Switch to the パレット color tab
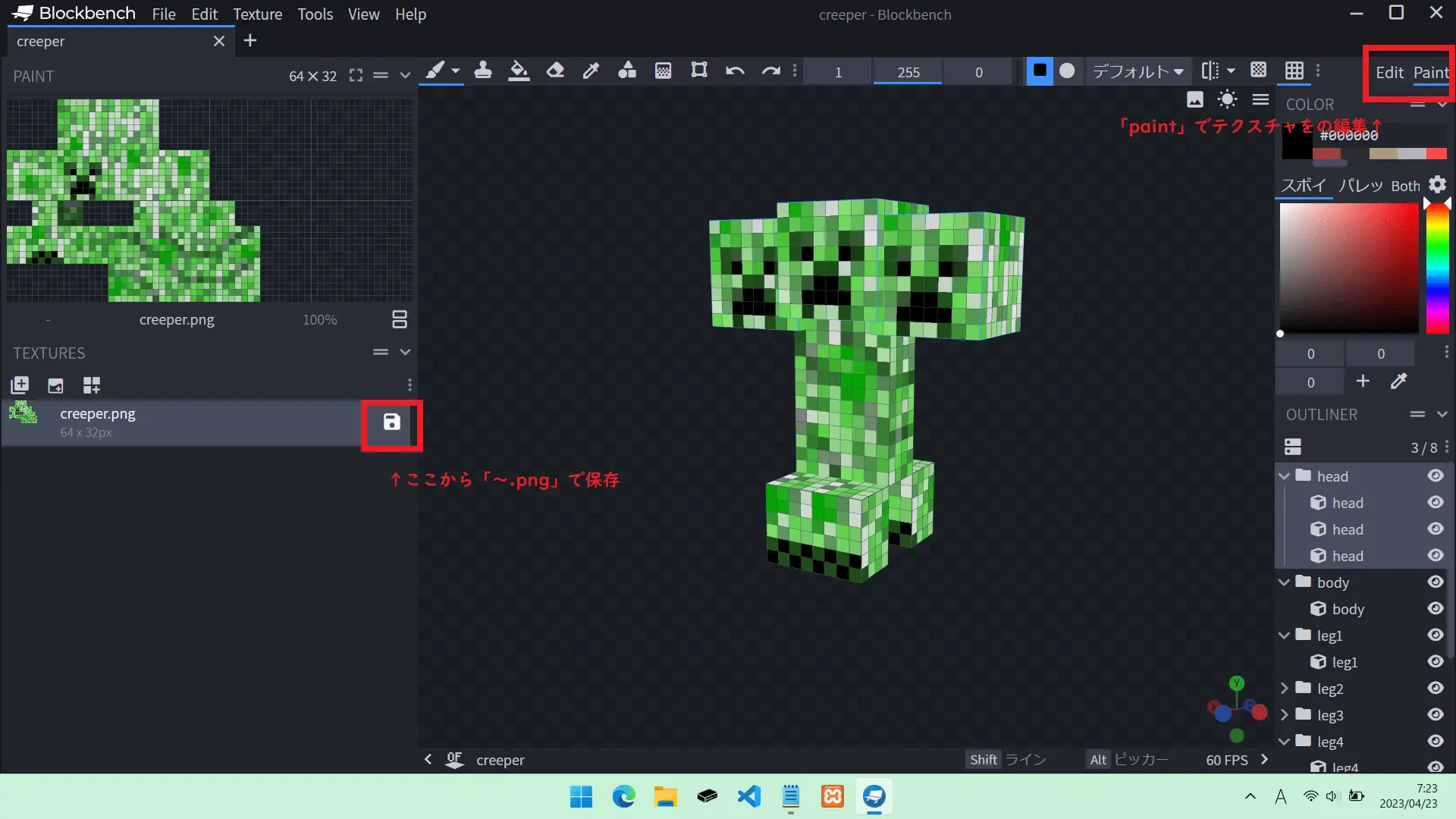 (x=1360, y=186)
